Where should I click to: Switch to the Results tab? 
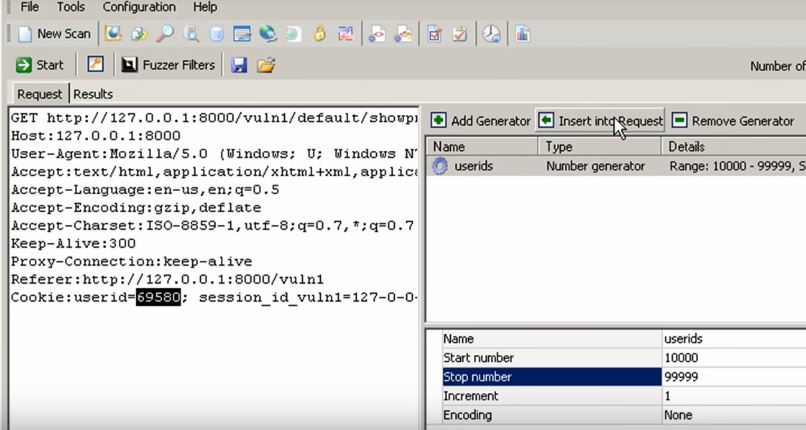tap(93, 94)
